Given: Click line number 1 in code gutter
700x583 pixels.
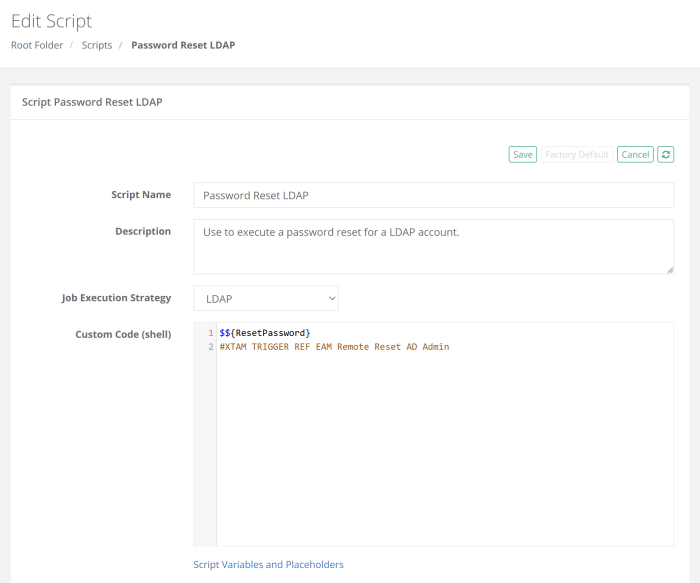Looking at the screenshot, I should point(211,333).
